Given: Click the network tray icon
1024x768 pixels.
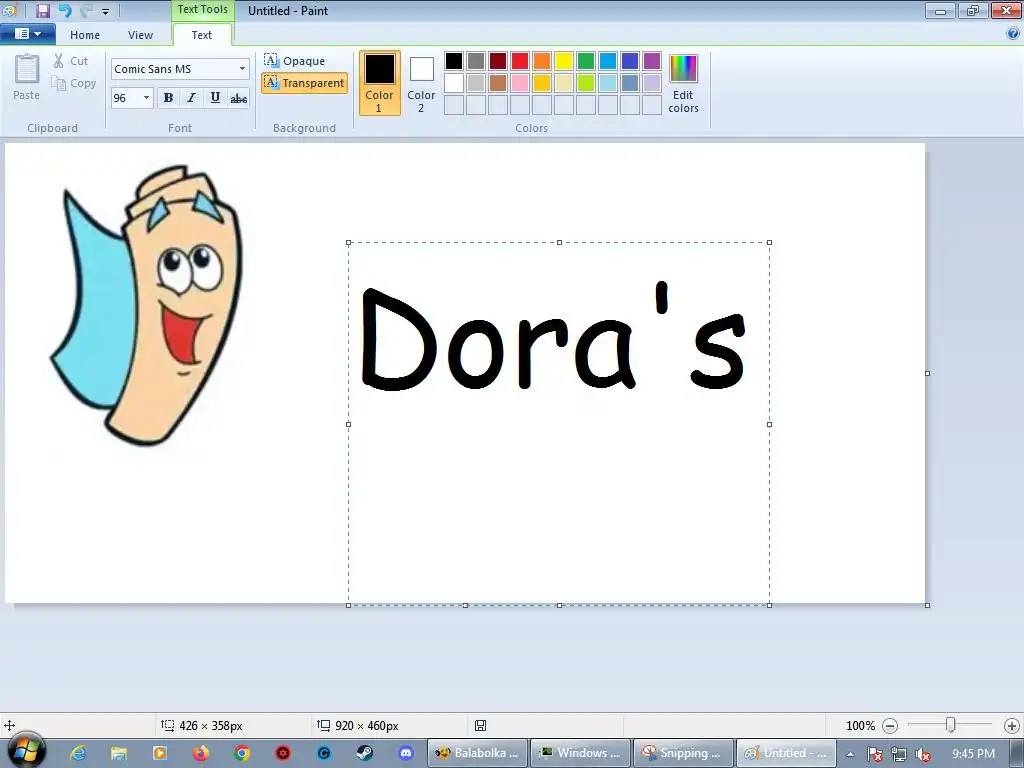Looking at the screenshot, I should pos(899,754).
